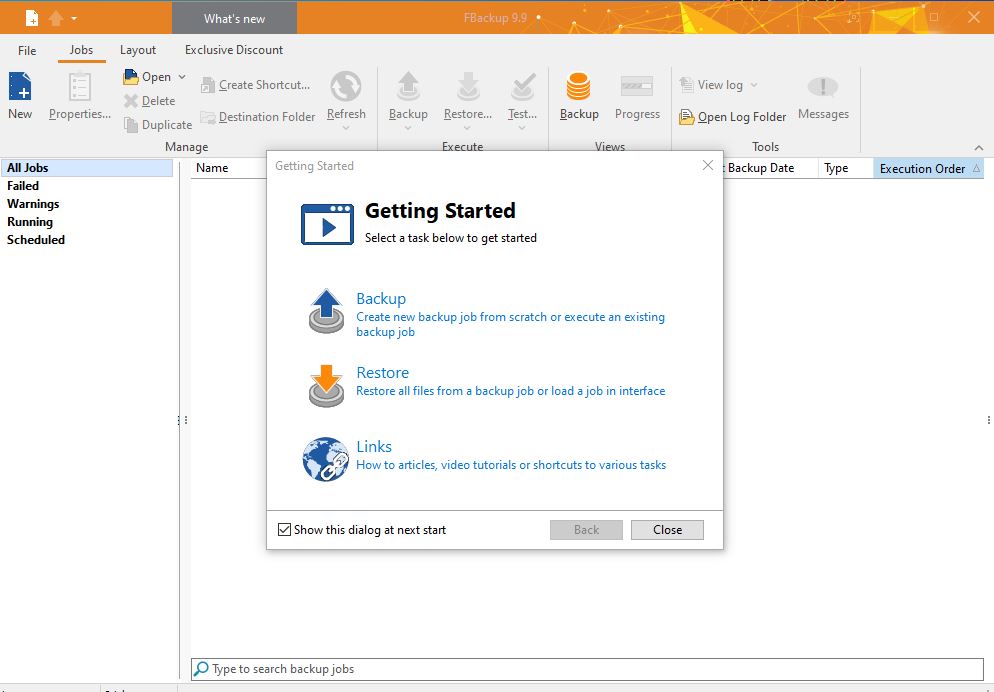The height and width of the screenshot is (692, 994).
Task: Sort by the Name column header
Action: coord(229,168)
